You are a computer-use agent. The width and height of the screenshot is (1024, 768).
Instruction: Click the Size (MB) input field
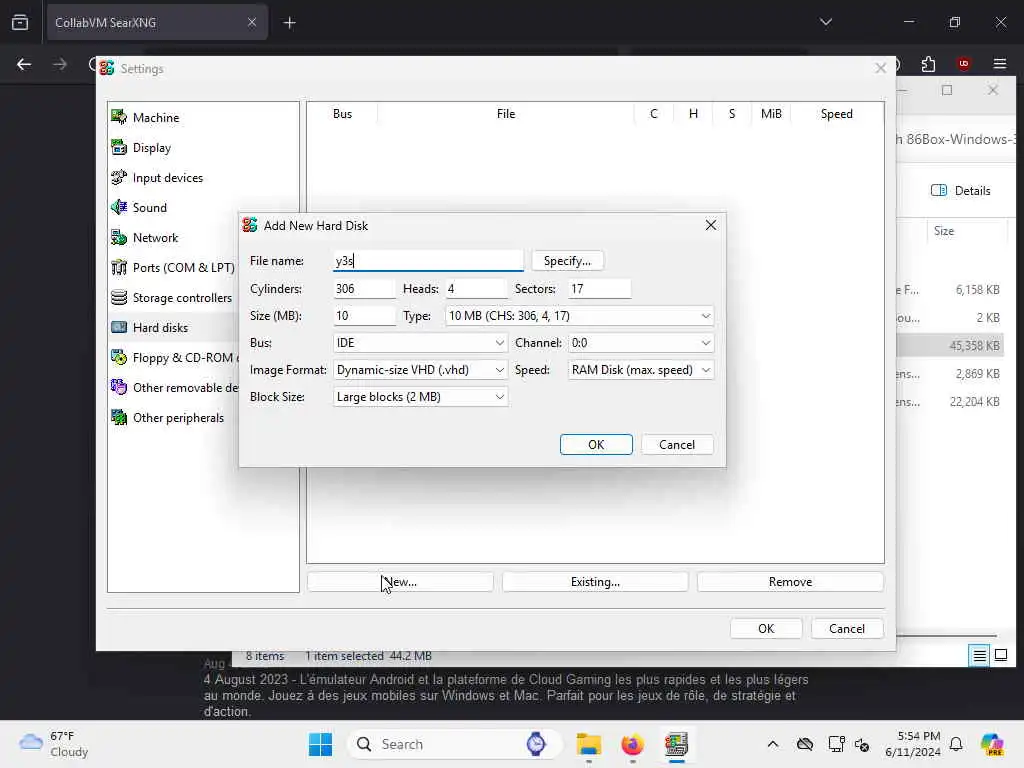pos(364,316)
